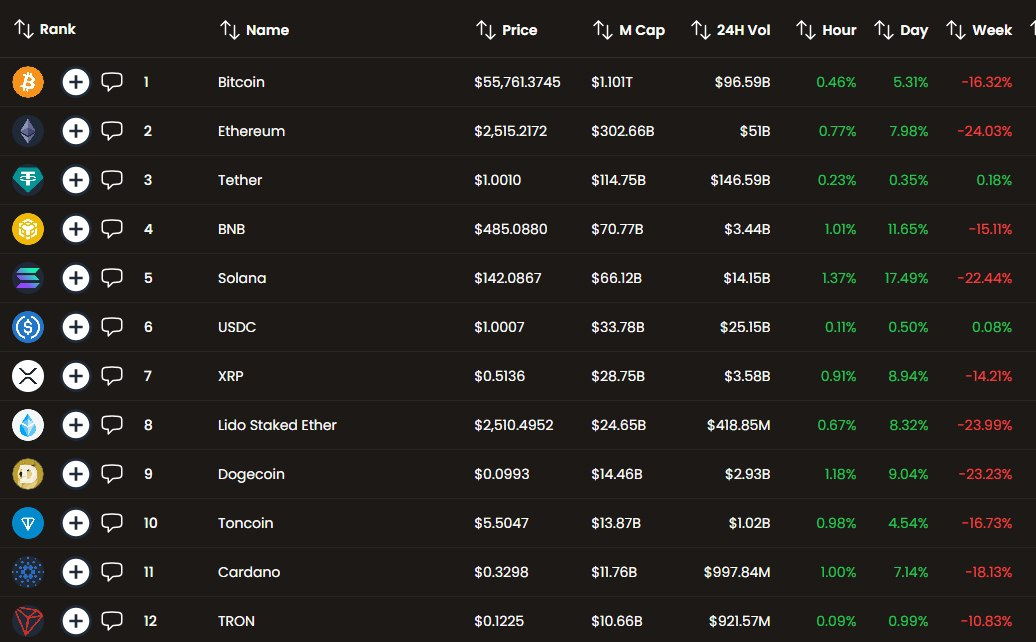The image size is (1036, 642).
Task: Click the BNB coin logo
Action: click(28, 229)
